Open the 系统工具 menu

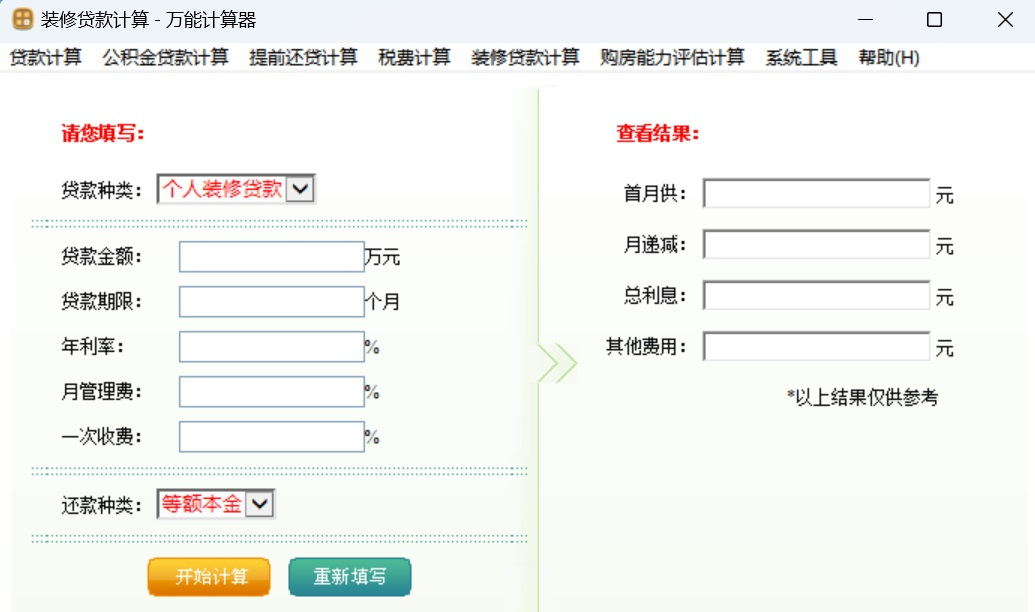pos(801,58)
